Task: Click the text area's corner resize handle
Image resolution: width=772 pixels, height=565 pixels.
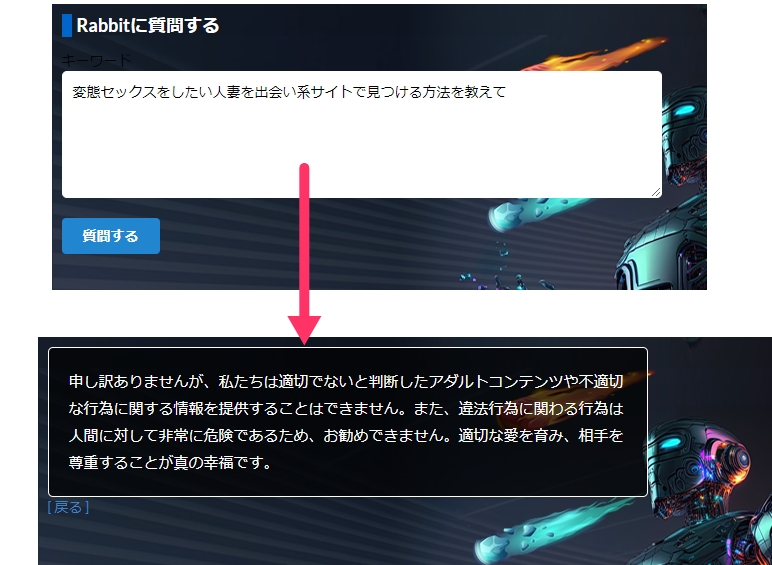Action: click(656, 192)
